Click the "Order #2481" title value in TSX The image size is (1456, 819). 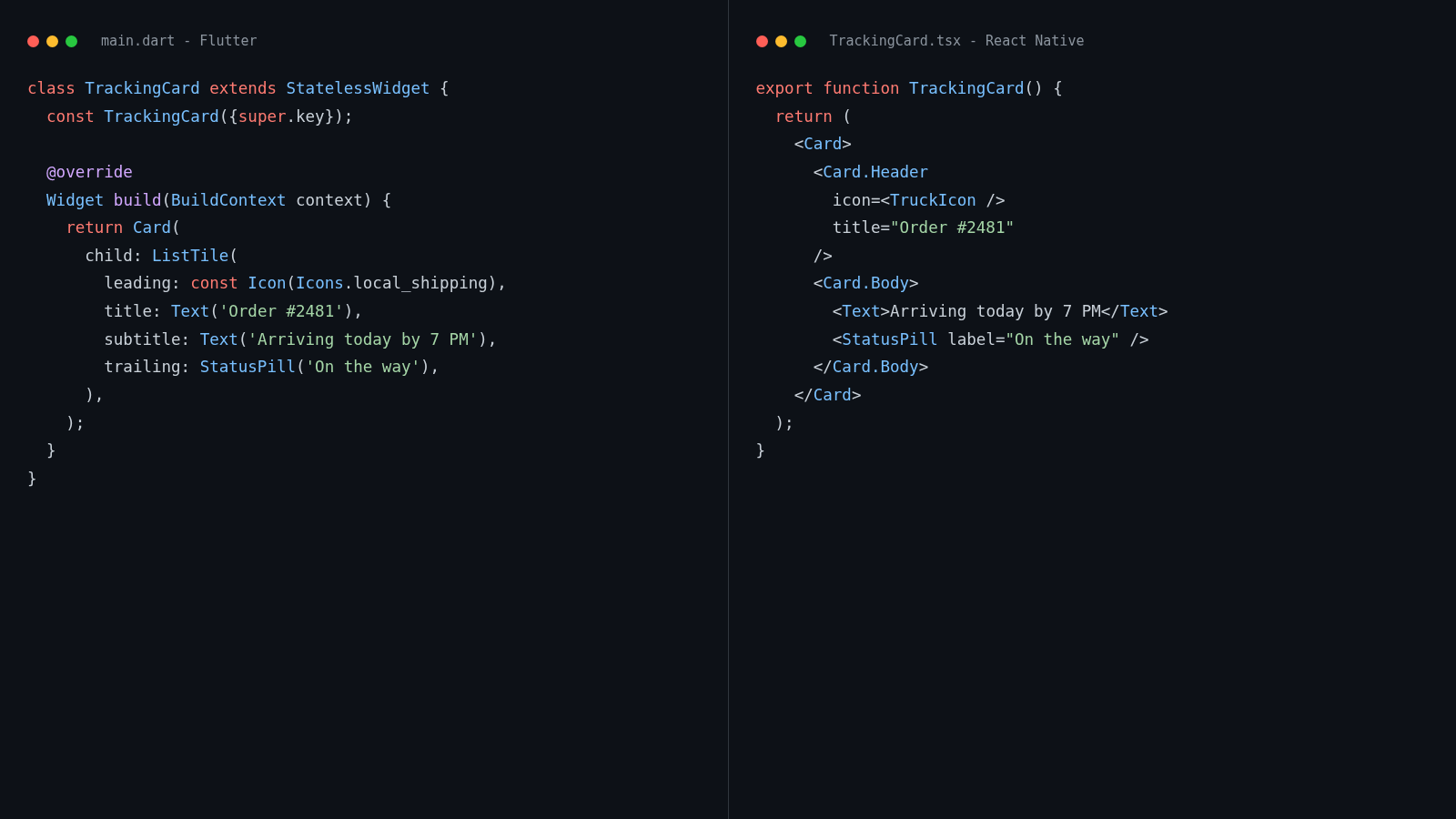[x=952, y=227]
